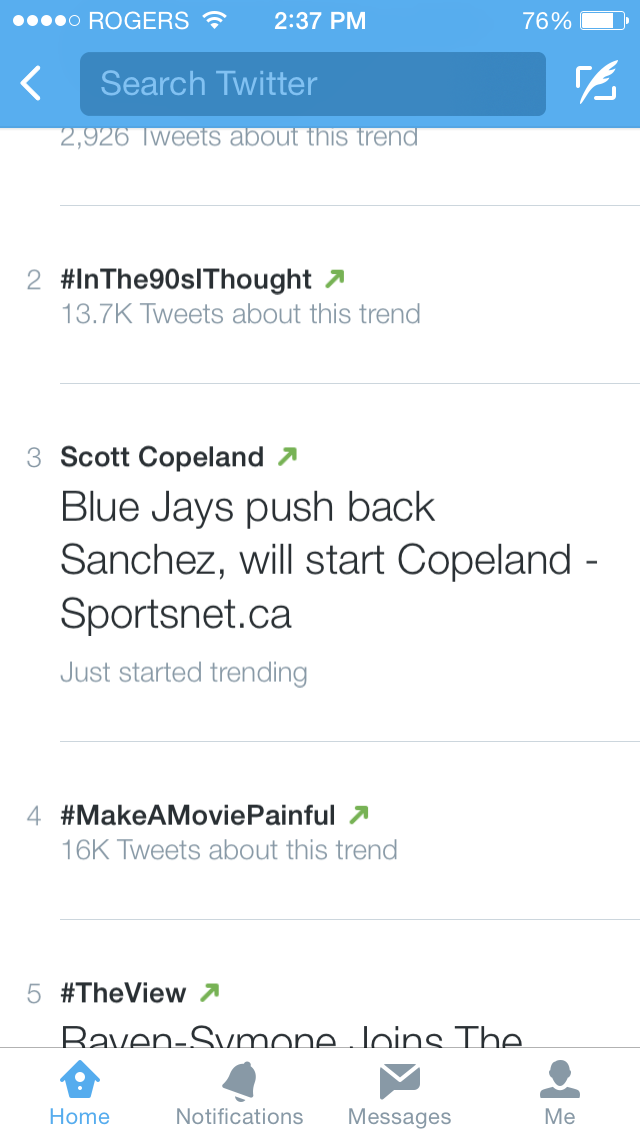This screenshot has height=1136, width=640.
Task: Open the #TheView trend
Action: (123, 993)
